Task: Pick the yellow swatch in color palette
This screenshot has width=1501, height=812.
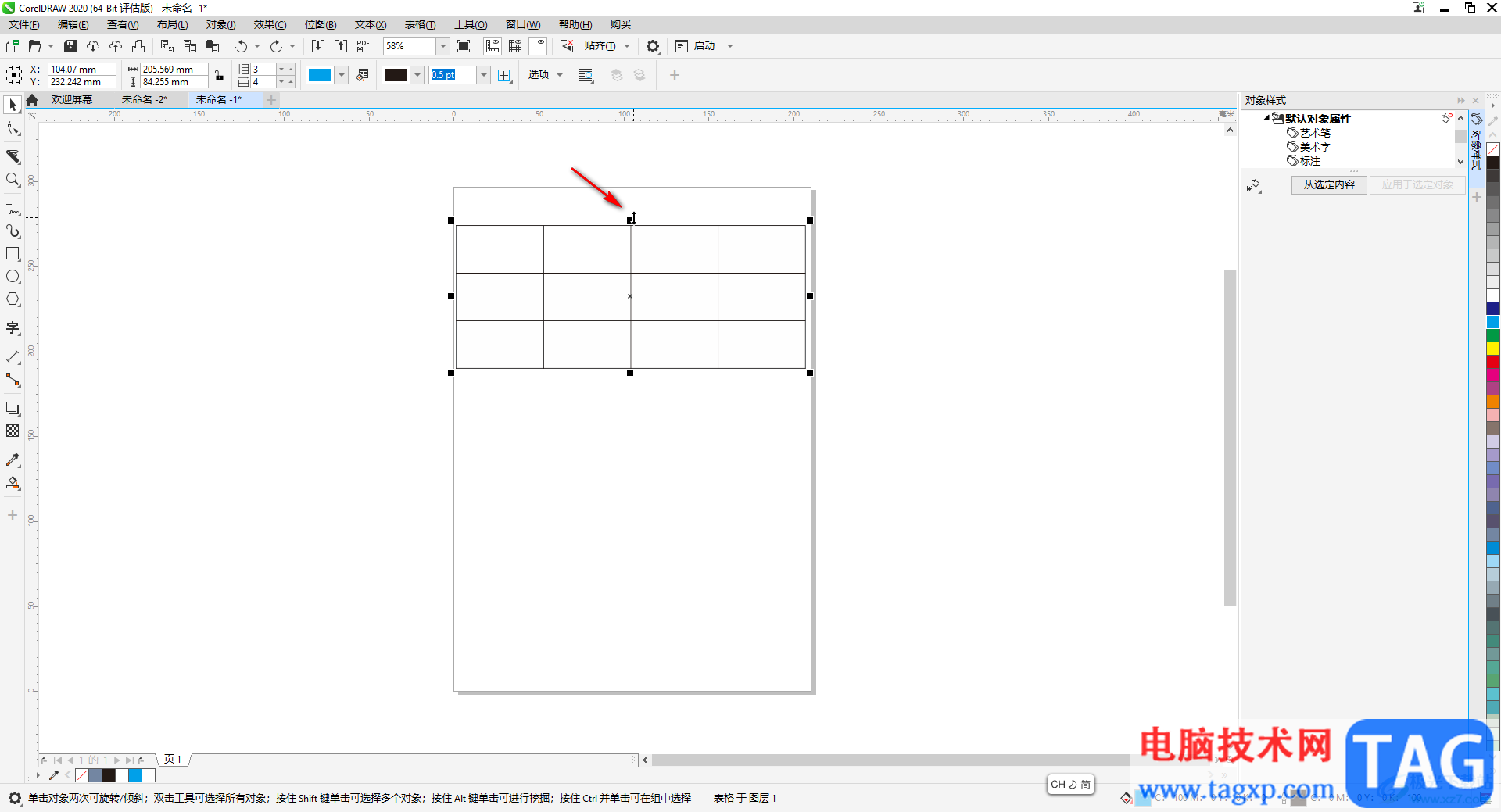Action: point(1492,349)
